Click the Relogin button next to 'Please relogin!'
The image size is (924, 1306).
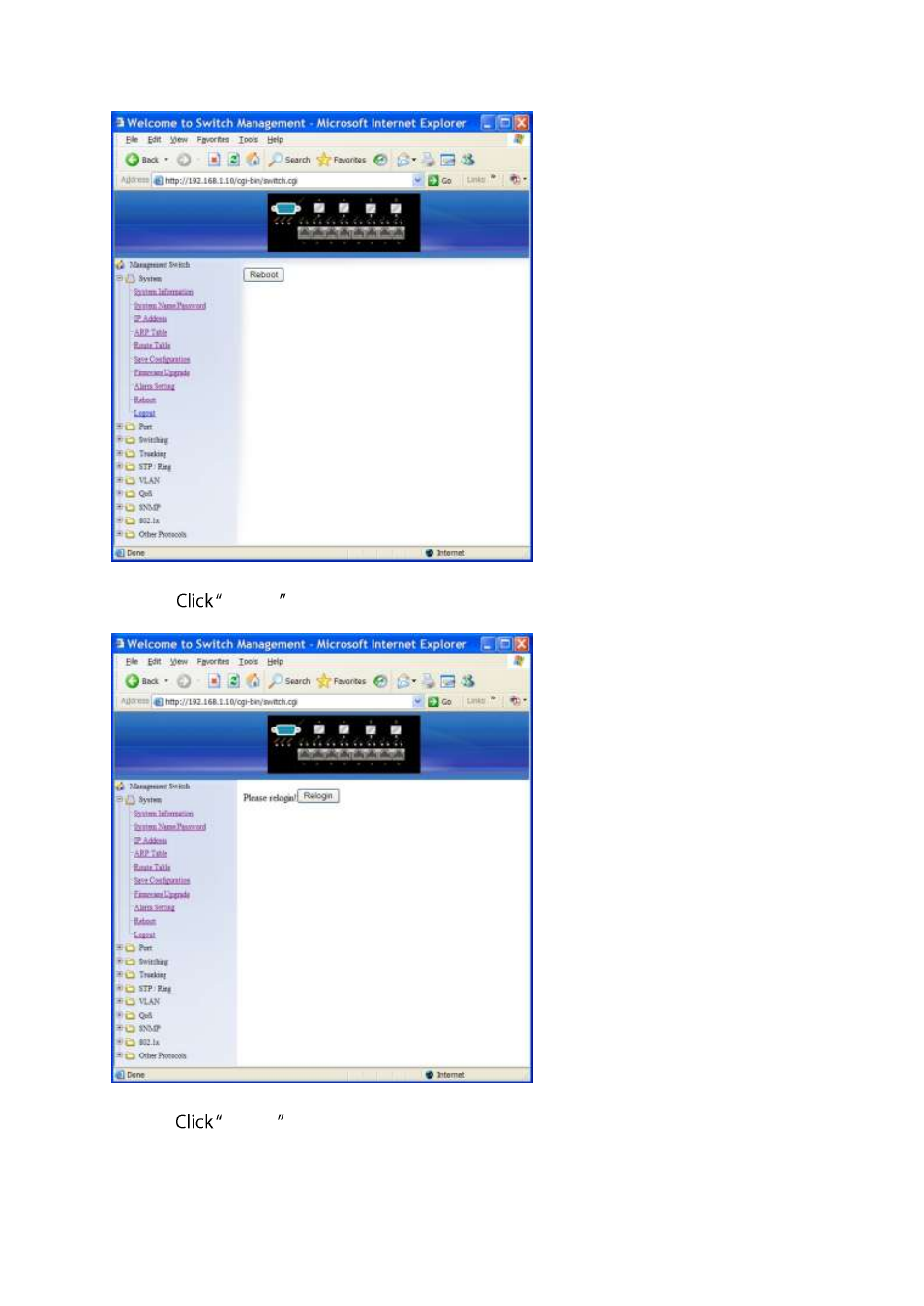(x=317, y=796)
